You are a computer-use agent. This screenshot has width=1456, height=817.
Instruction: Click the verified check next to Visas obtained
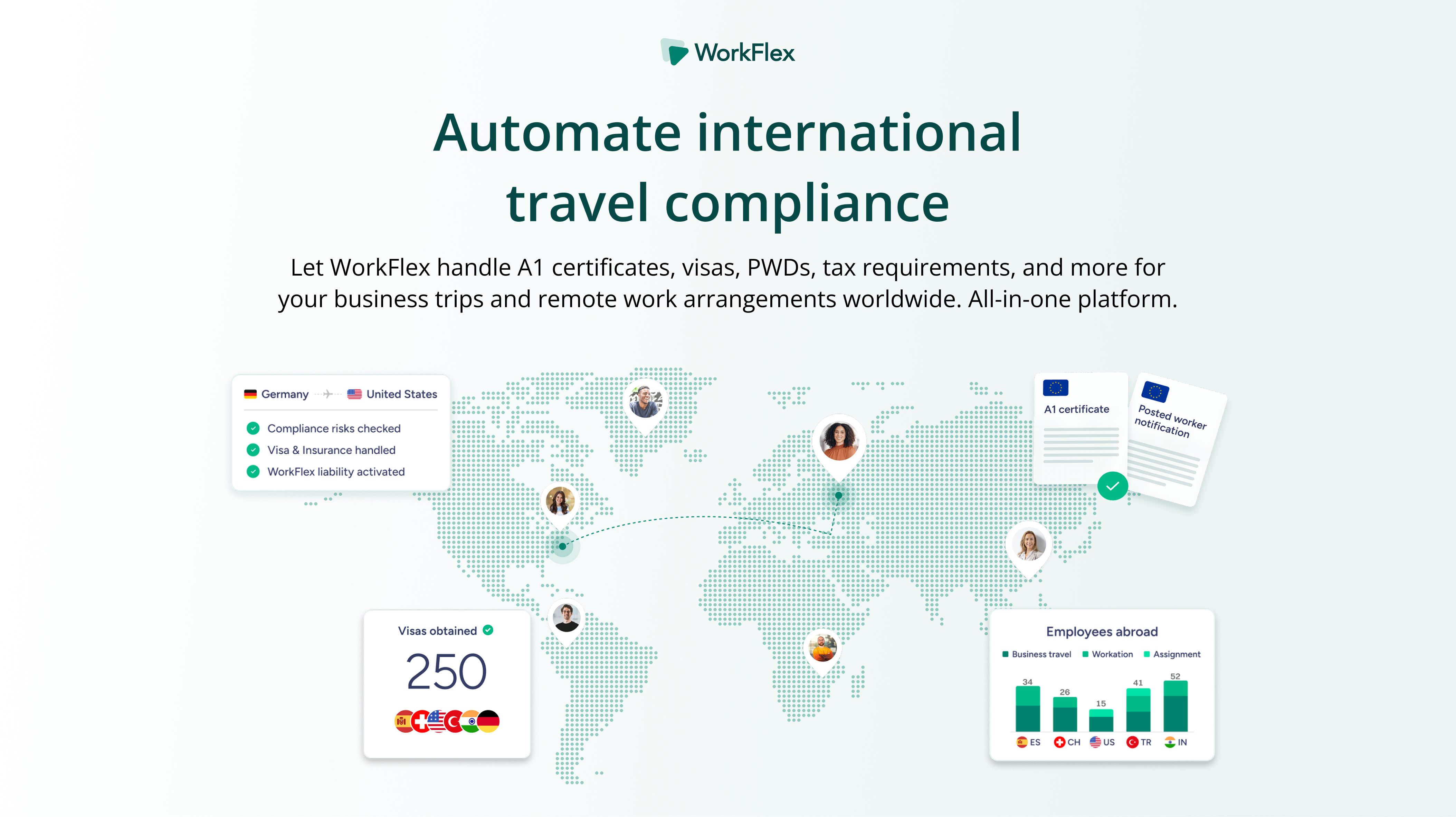pos(488,630)
